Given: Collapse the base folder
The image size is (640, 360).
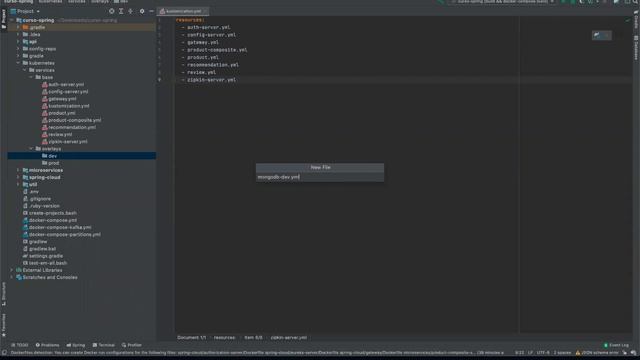Looking at the screenshot, I should click(31, 77).
